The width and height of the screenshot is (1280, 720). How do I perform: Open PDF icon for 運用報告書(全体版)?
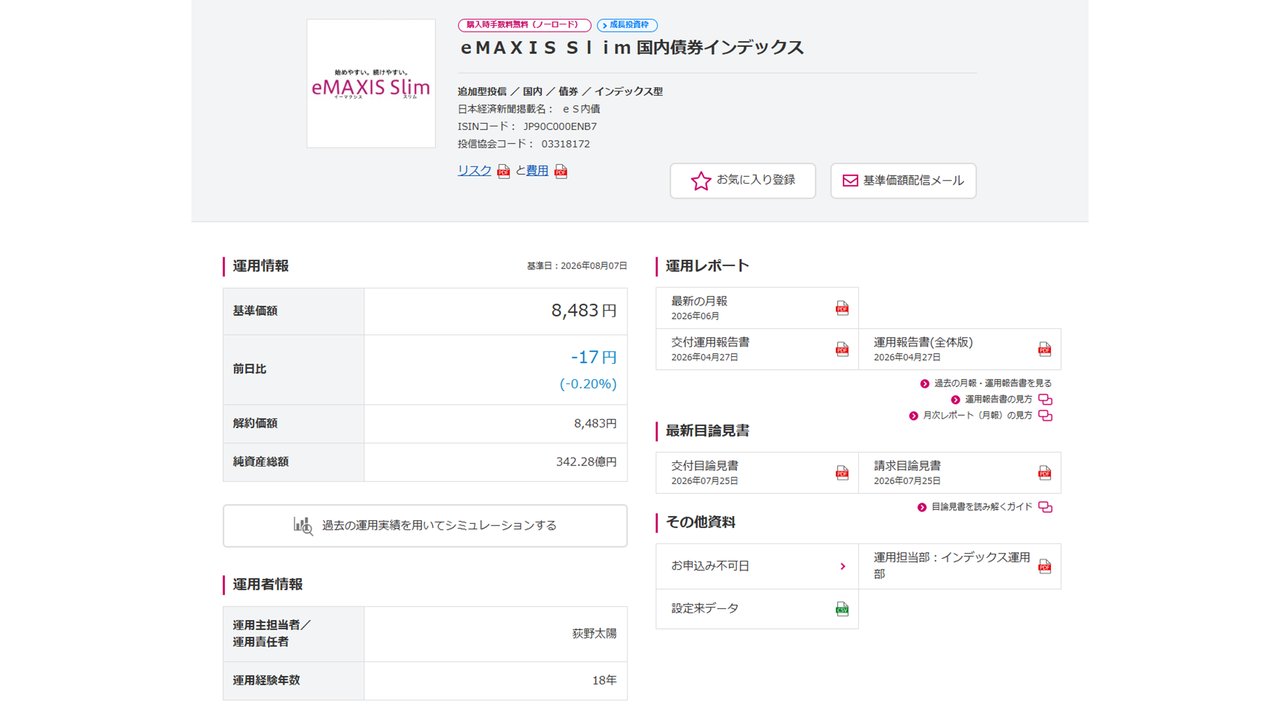coord(1045,349)
